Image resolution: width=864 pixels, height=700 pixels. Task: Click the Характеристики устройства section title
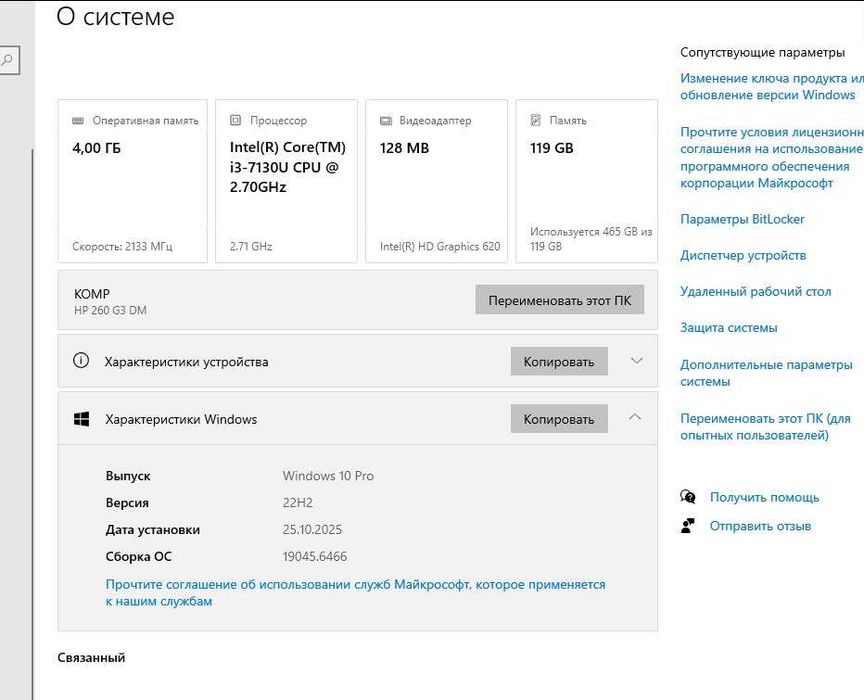[186, 362]
